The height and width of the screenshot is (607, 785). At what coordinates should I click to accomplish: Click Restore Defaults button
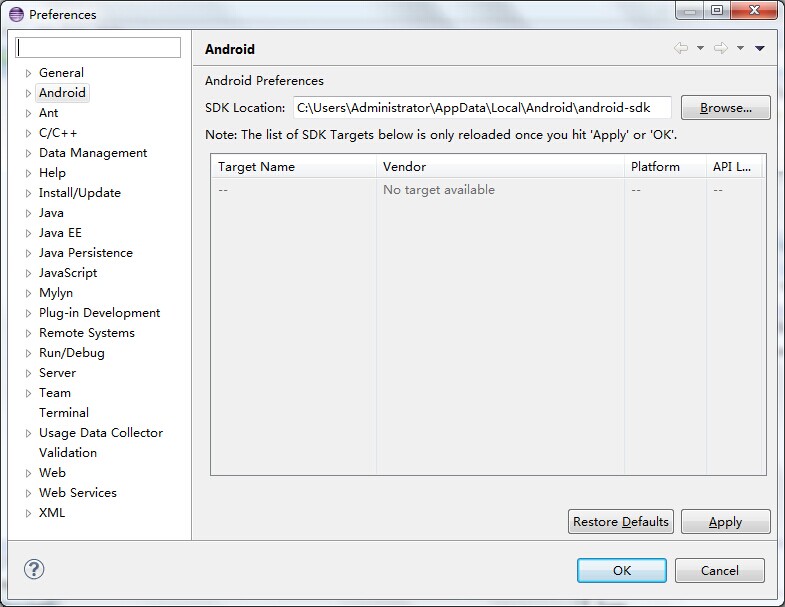621,522
